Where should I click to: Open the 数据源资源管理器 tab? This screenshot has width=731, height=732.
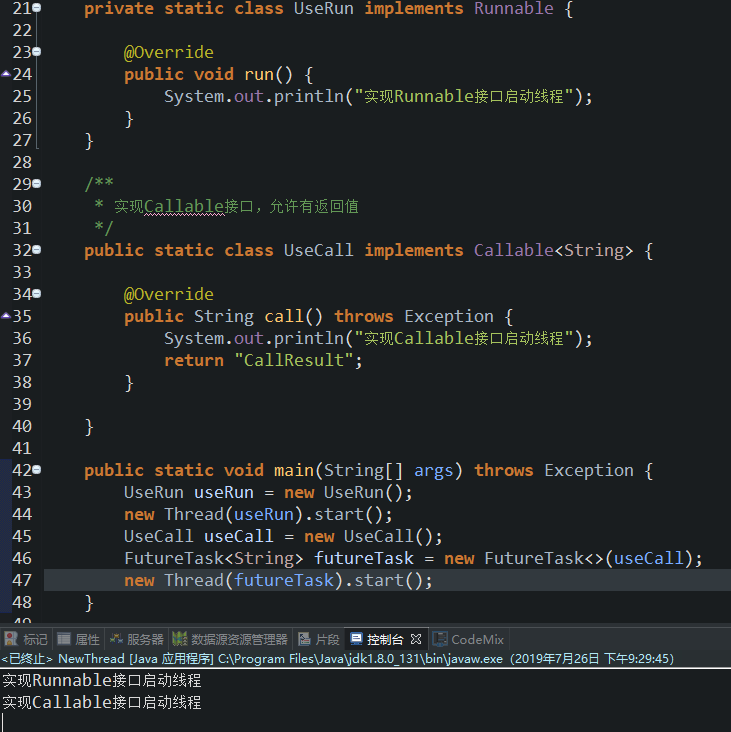(x=230, y=639)
